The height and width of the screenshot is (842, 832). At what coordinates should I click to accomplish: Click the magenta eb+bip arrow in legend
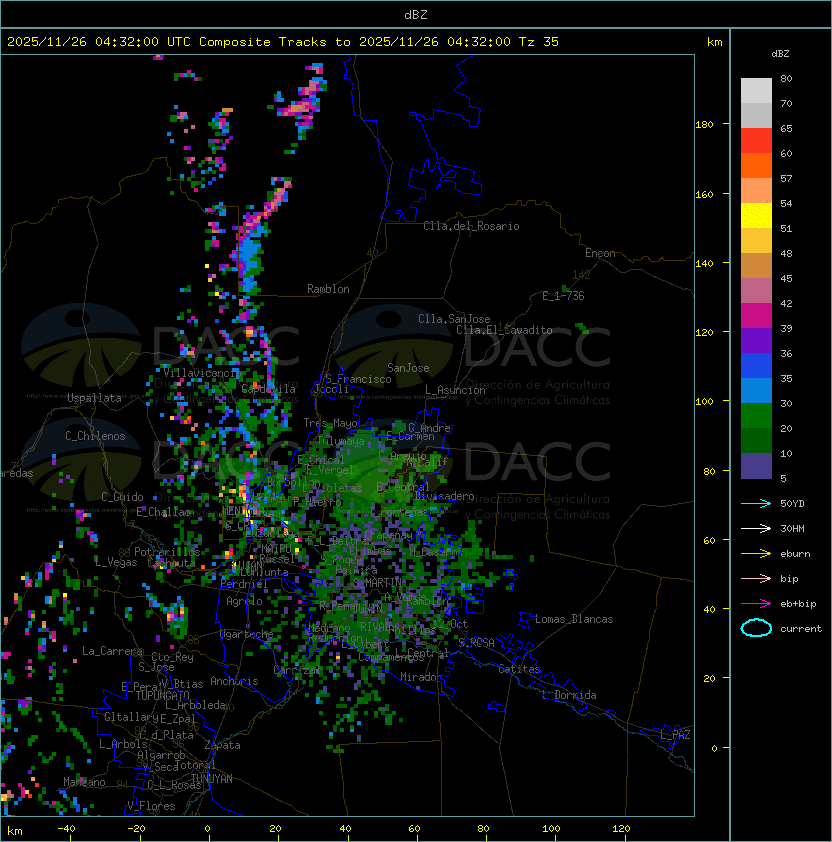[x=756, y=604]
